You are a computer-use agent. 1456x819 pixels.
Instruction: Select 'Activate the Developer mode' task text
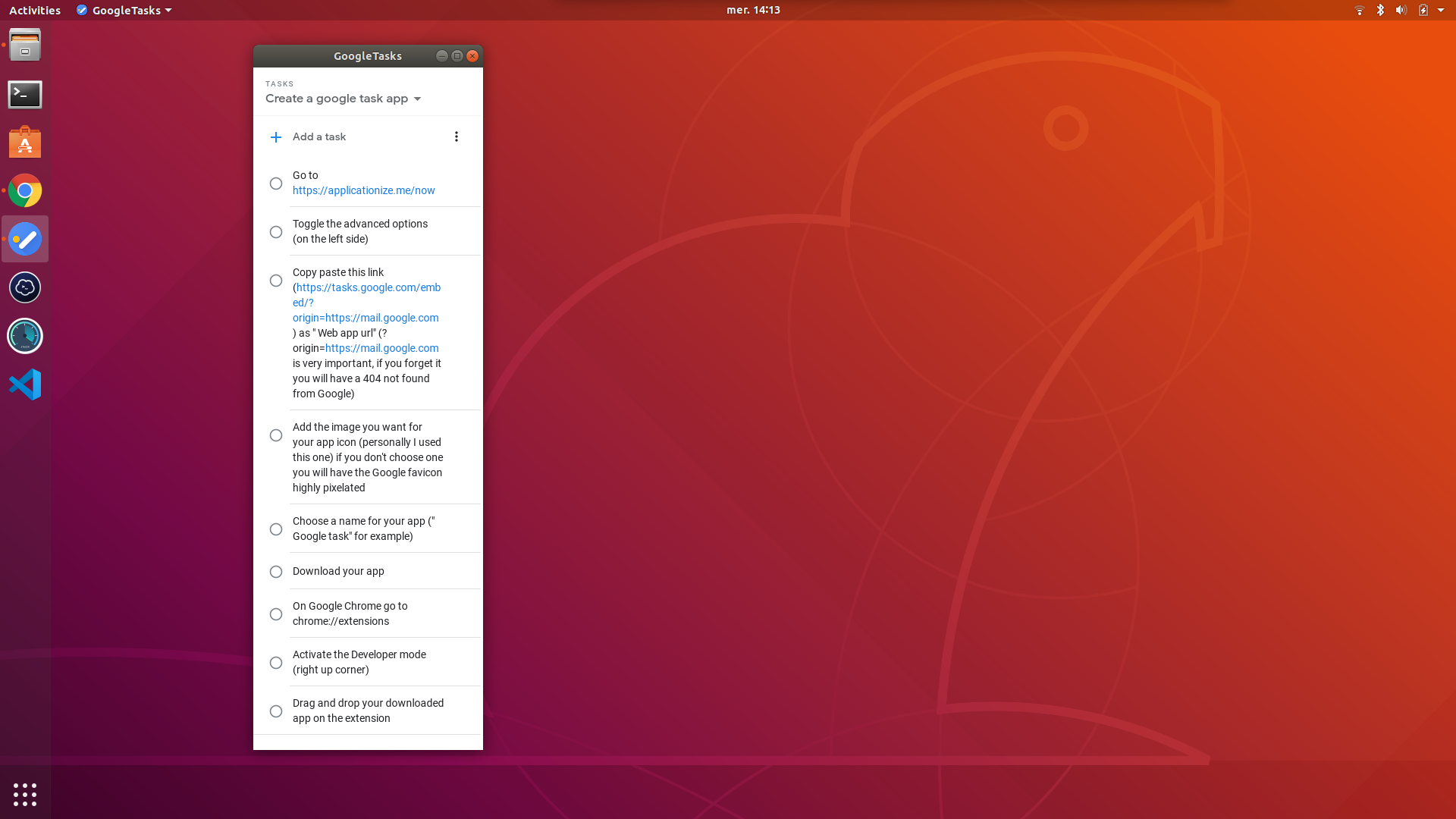click(x=359, y=662)
